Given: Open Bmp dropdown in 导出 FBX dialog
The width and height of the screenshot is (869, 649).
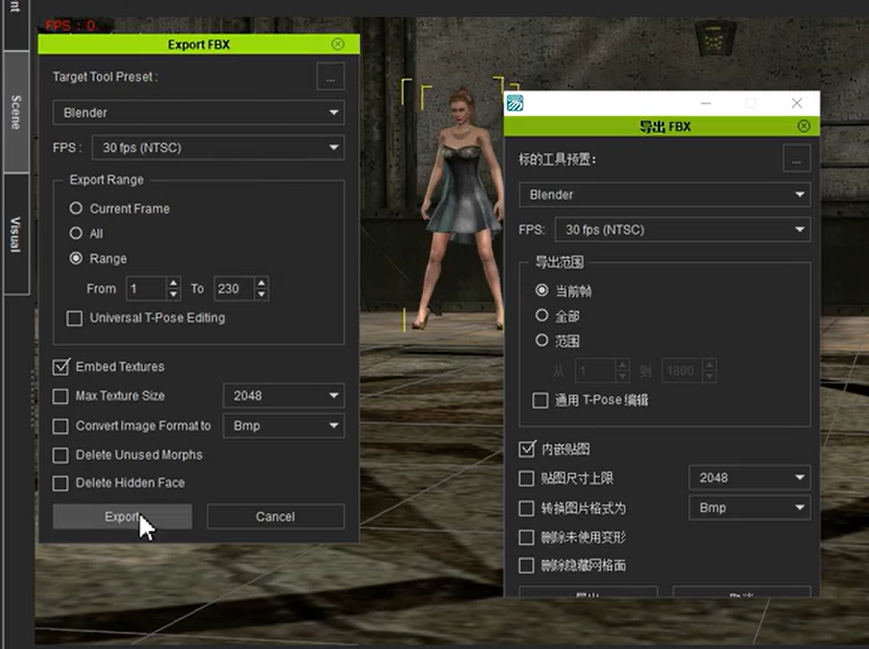Looking at the screenshot, I should click(x=749, y=508).
